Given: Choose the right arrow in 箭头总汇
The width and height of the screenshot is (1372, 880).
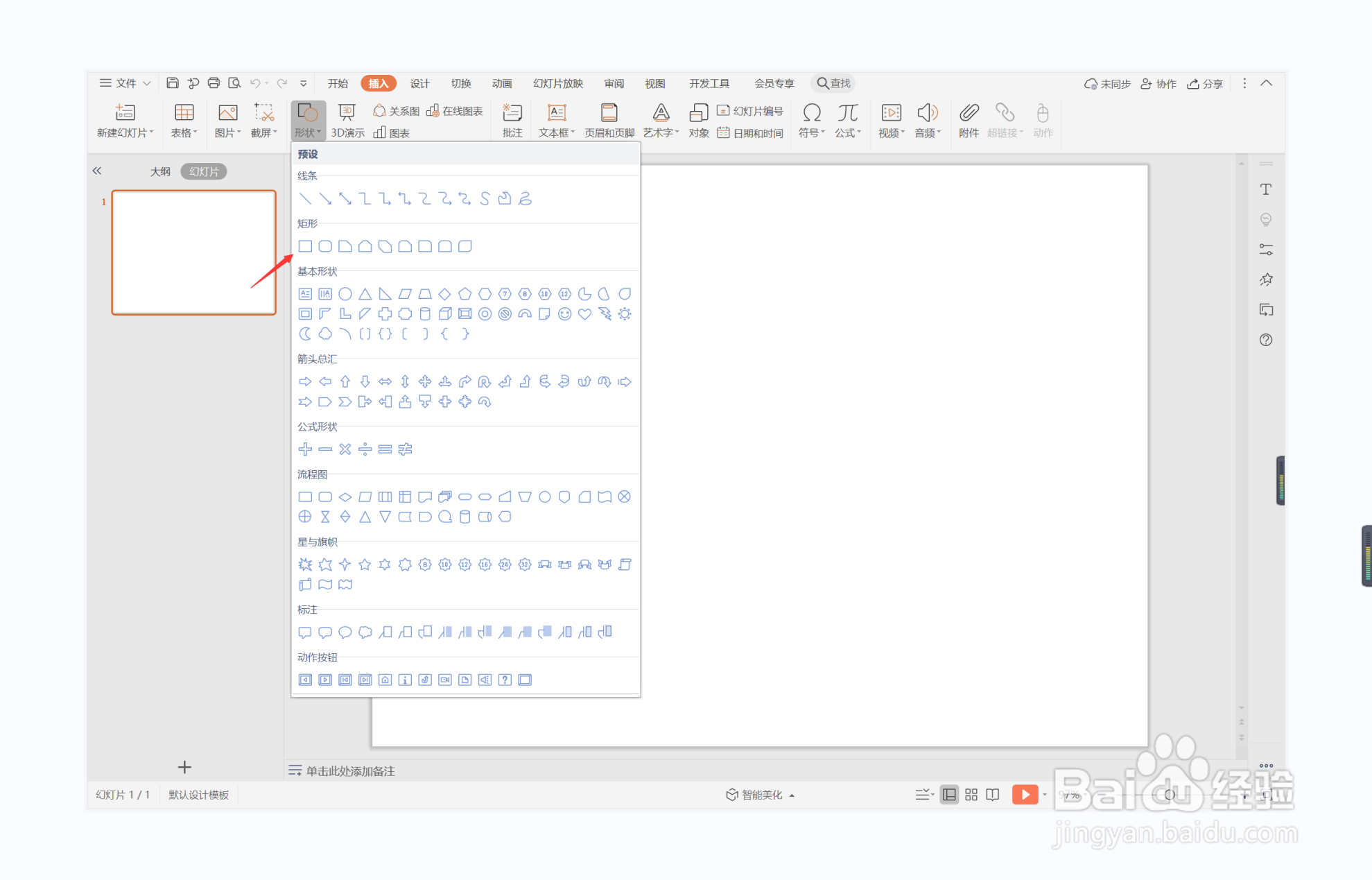Looking at the screenshot, I should click(x=305, y=381).
